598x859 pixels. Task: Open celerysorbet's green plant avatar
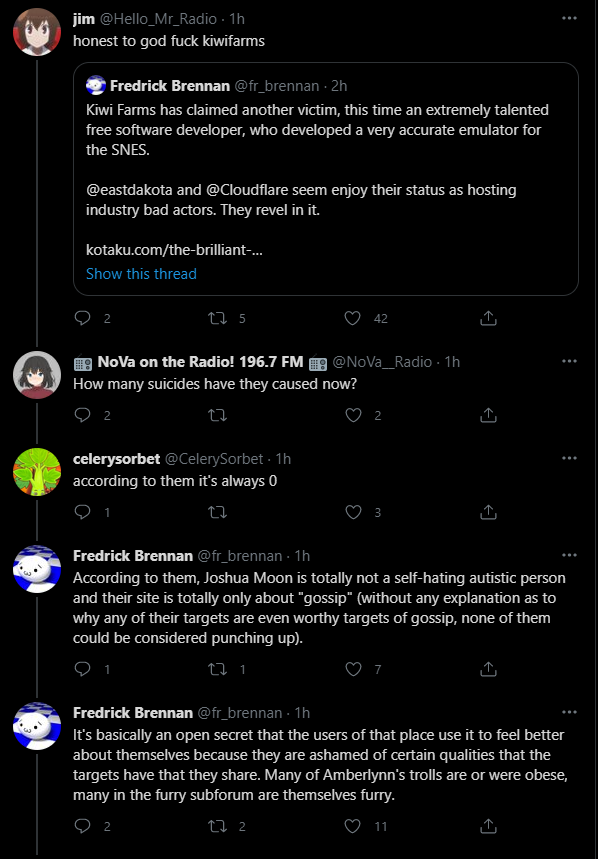(37, 472)
